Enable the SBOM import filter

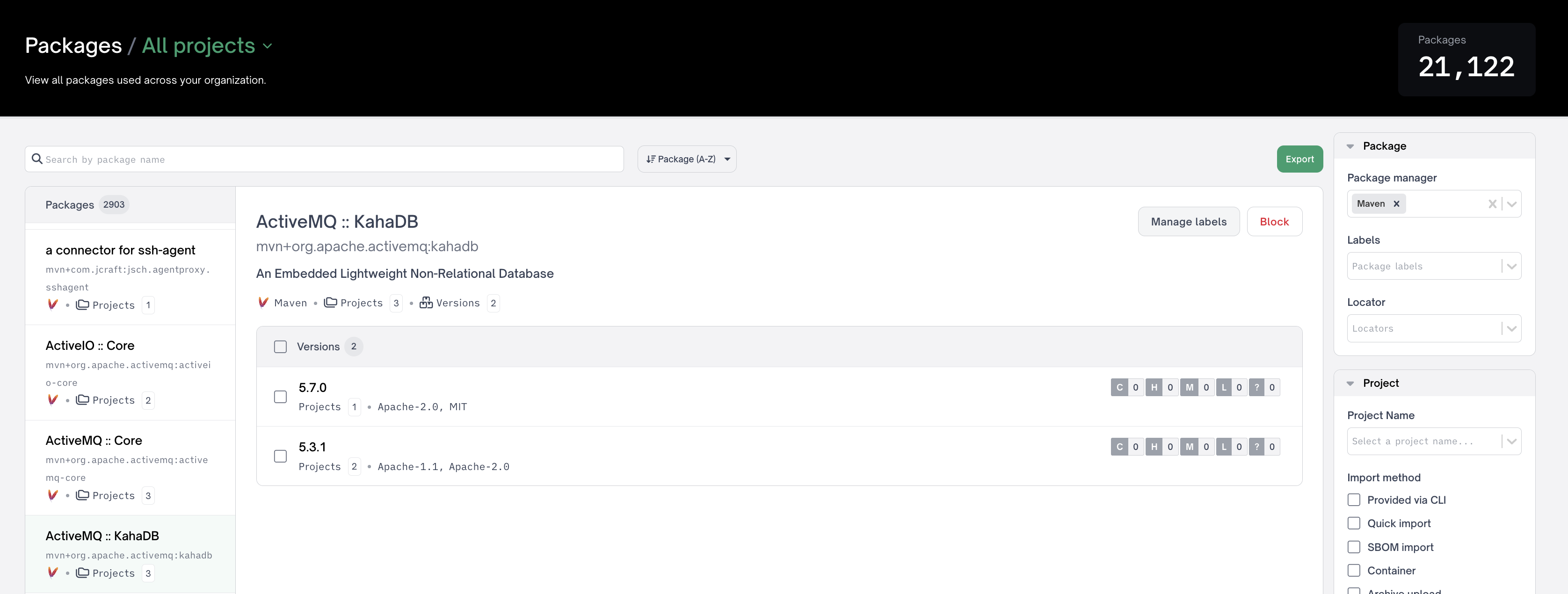tap(1354, 547)
